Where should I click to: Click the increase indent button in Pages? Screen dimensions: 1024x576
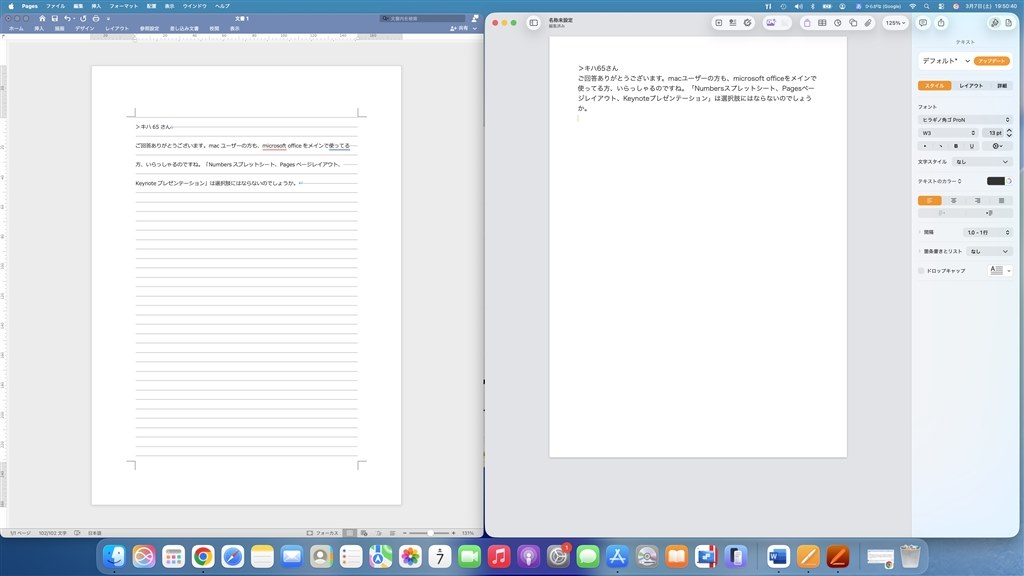point(989,213)
